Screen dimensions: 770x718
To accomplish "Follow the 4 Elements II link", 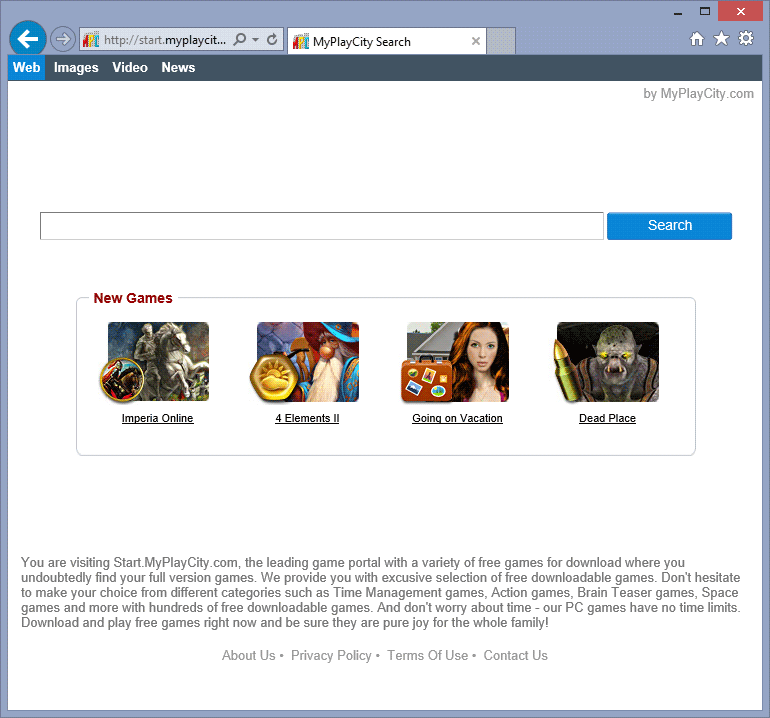I will (x=307, y=418).
